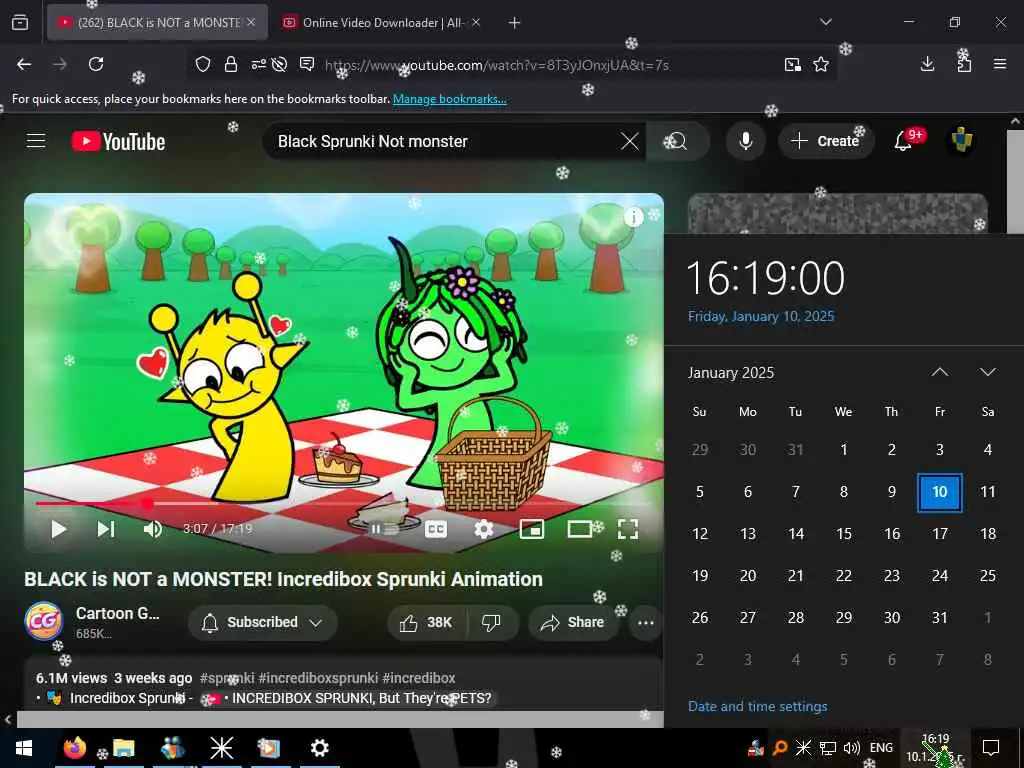Viewport: 1024px width, 768px height.
Task: Open File Explorer from the taskbar
Action: coord(123,748)
